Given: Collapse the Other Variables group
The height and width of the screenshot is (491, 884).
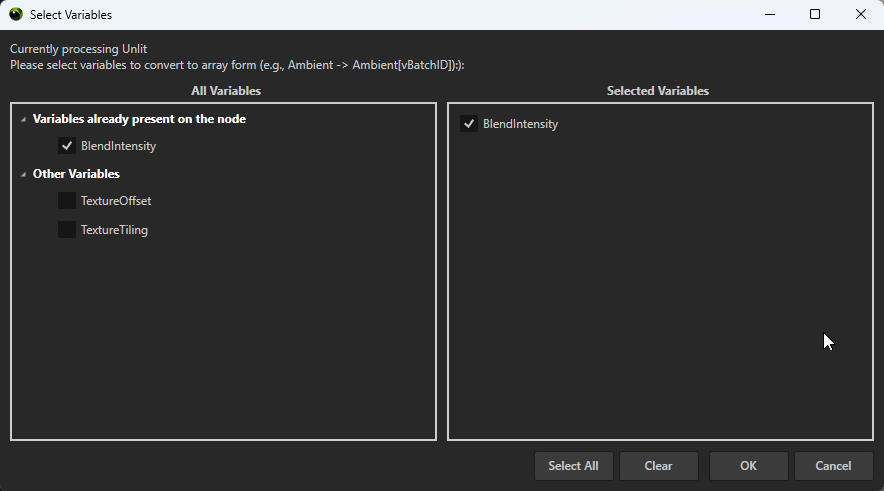Looking at the screenshot, I should [x=23, y=174].
